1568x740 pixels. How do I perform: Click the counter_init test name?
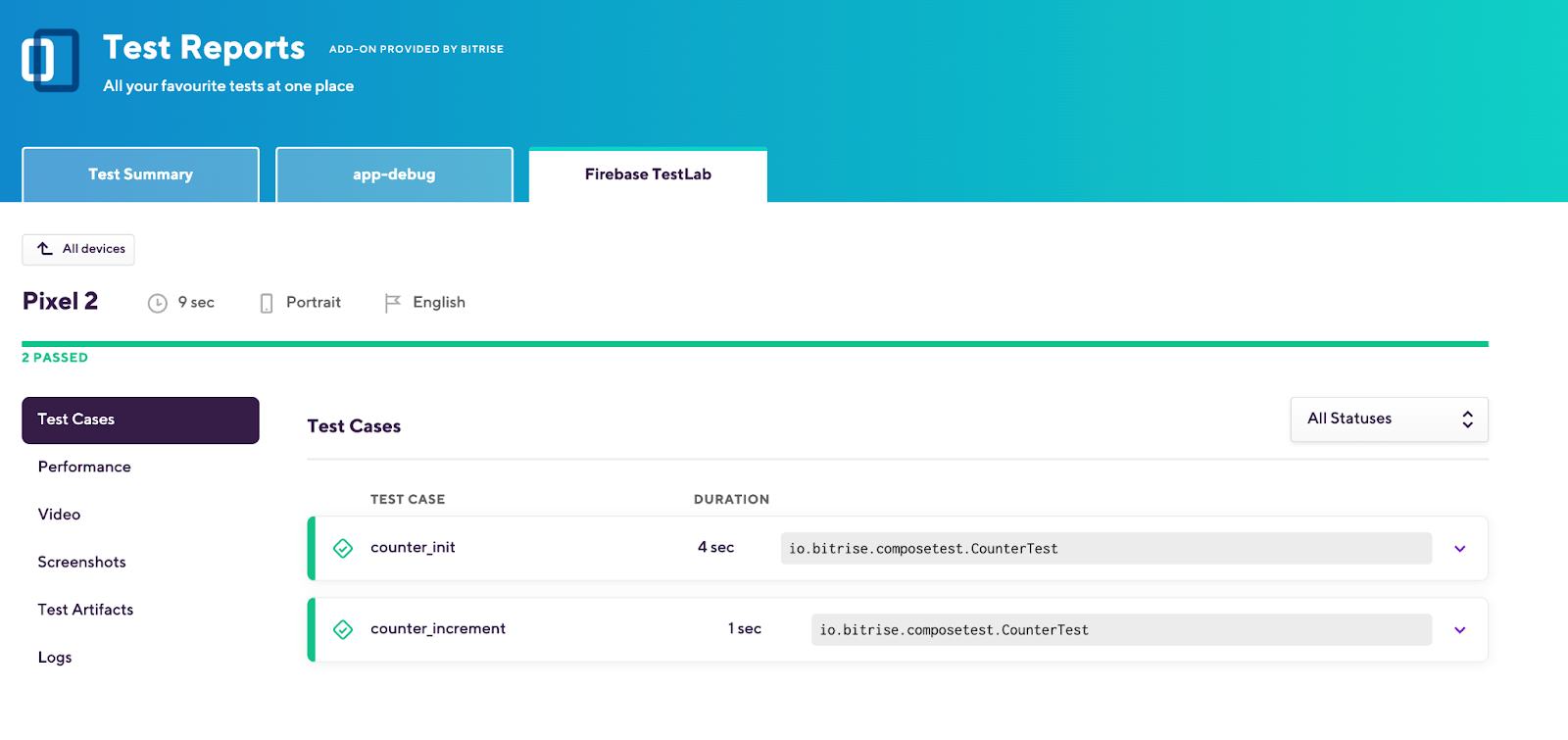(x=413, y=548)
